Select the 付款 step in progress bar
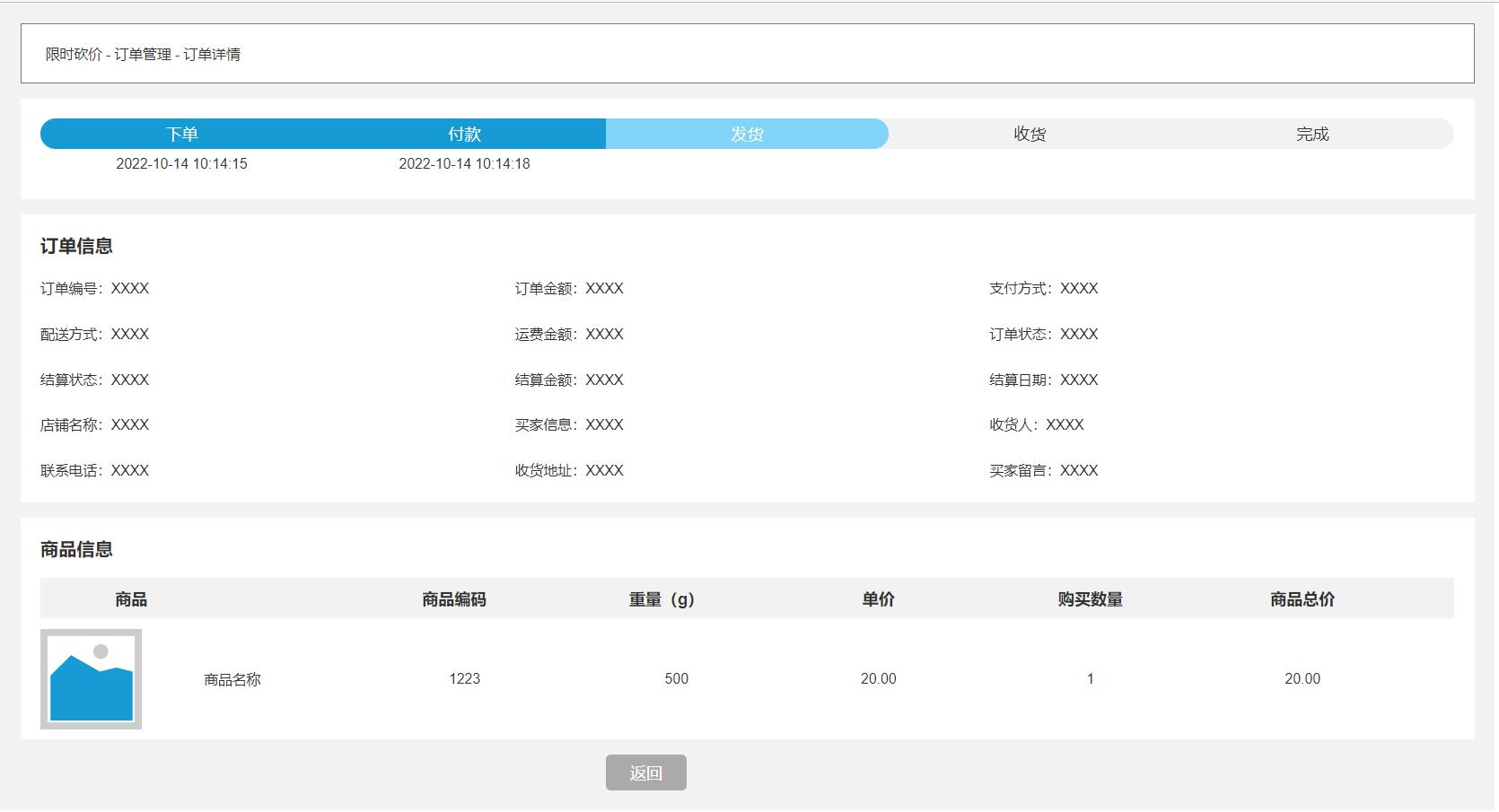 point(464,133)
